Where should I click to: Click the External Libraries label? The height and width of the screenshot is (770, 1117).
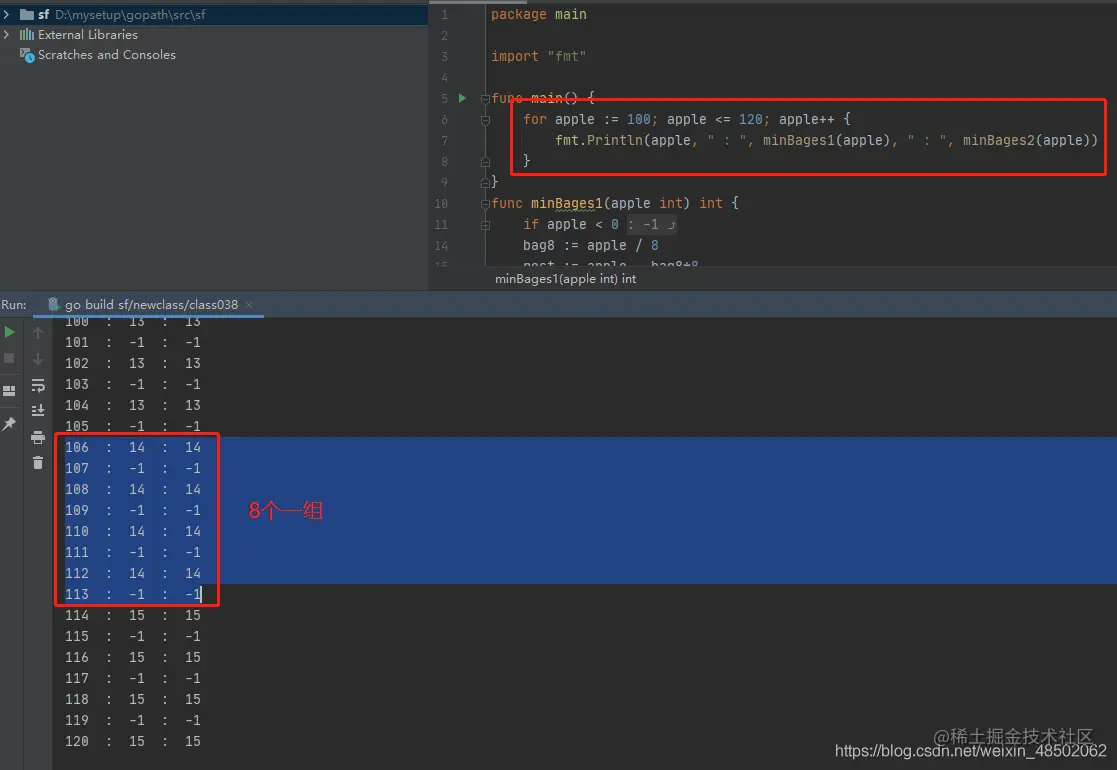coord(88,34)
